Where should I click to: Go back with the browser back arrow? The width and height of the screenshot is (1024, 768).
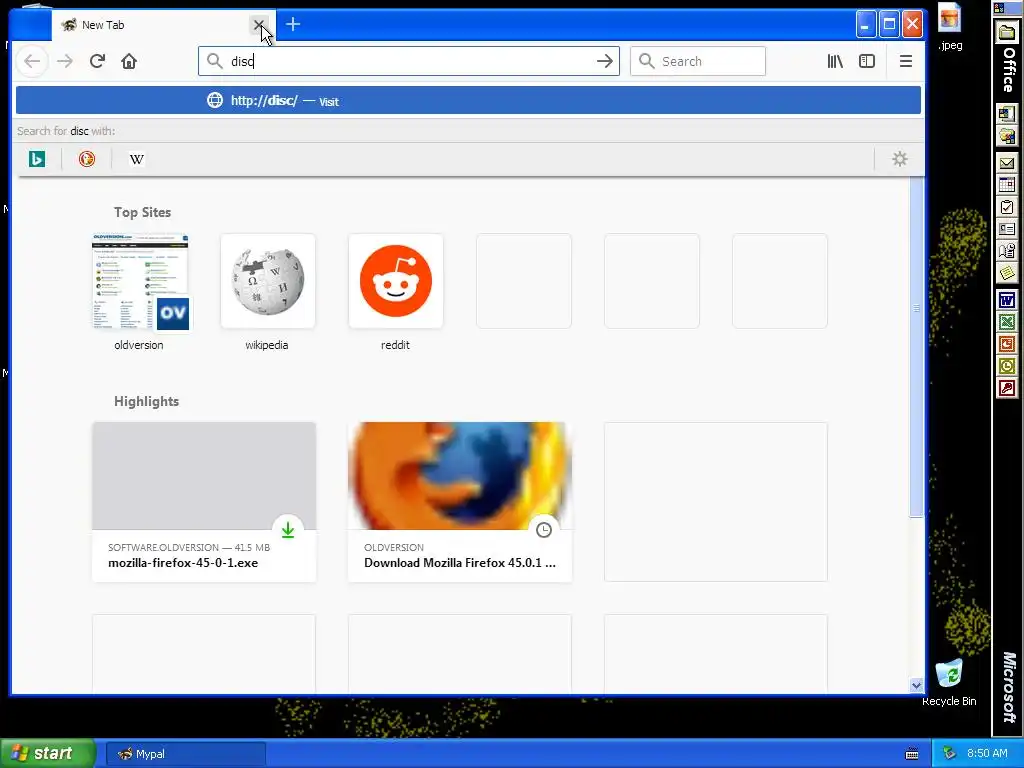coord(32,61)
